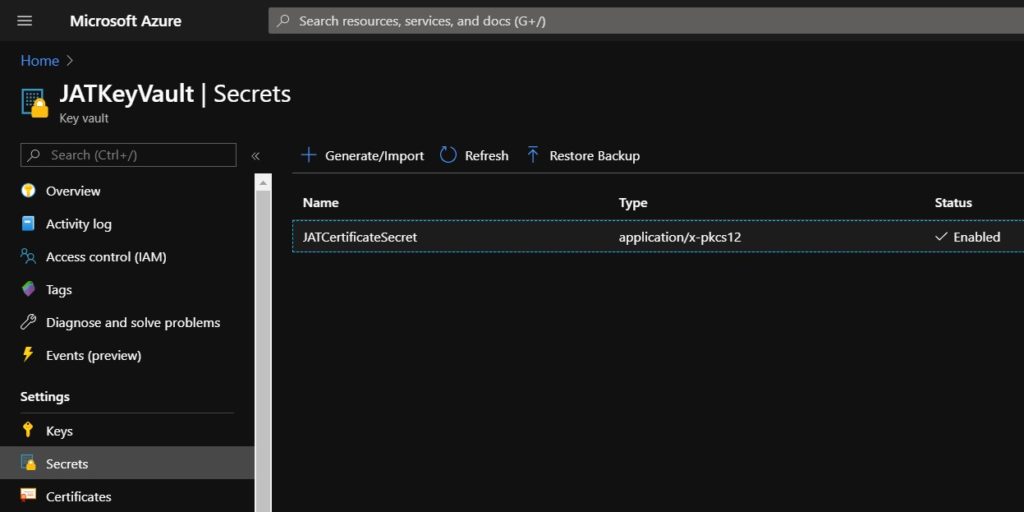Click the Activity log icon
Image resolution: width=1024 pixels, height=512 pixels.
click(x=28, y=223)
